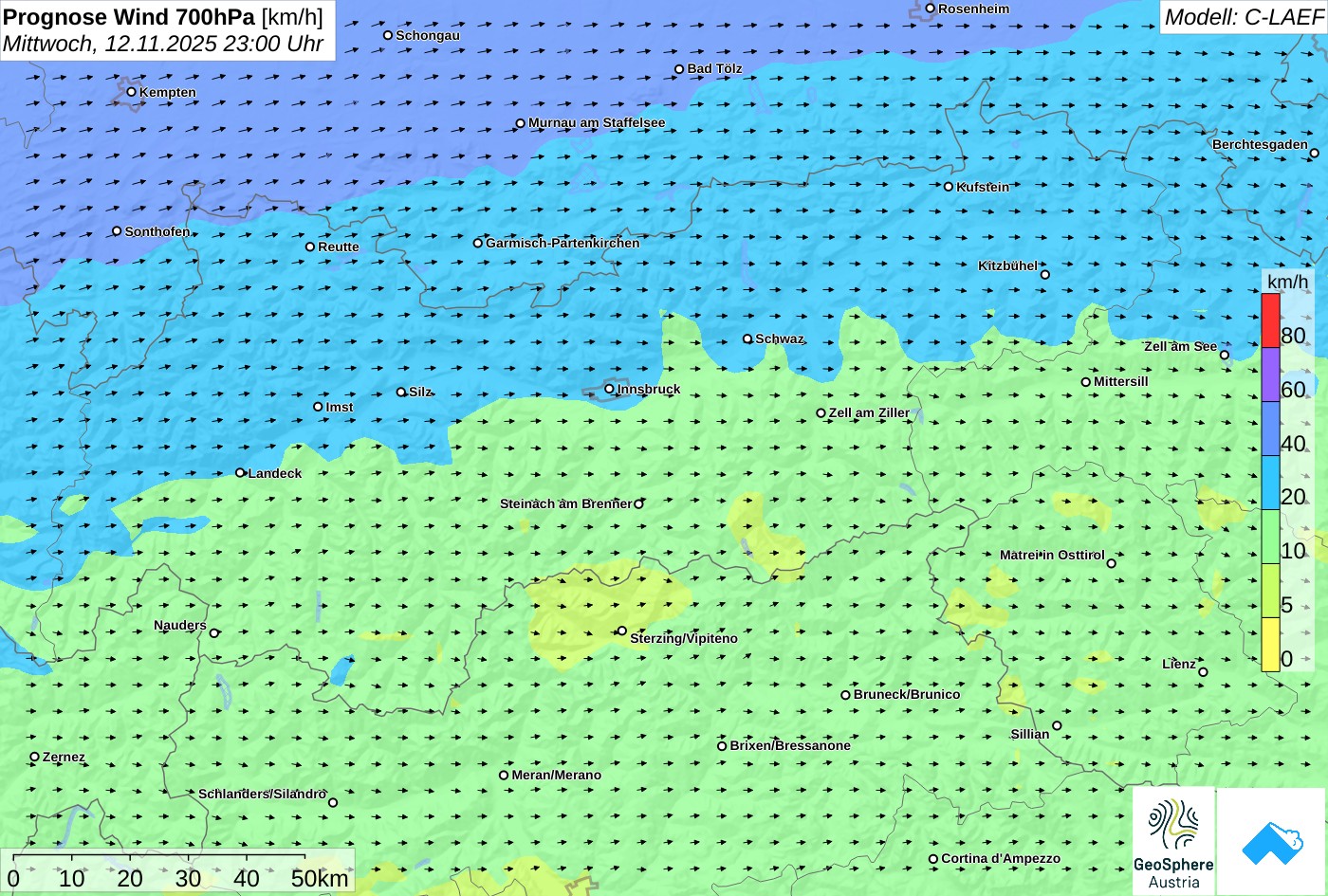The height and width of the screenshot is (896, 1328).
Task: Click the Silz label
Action: 420,392
